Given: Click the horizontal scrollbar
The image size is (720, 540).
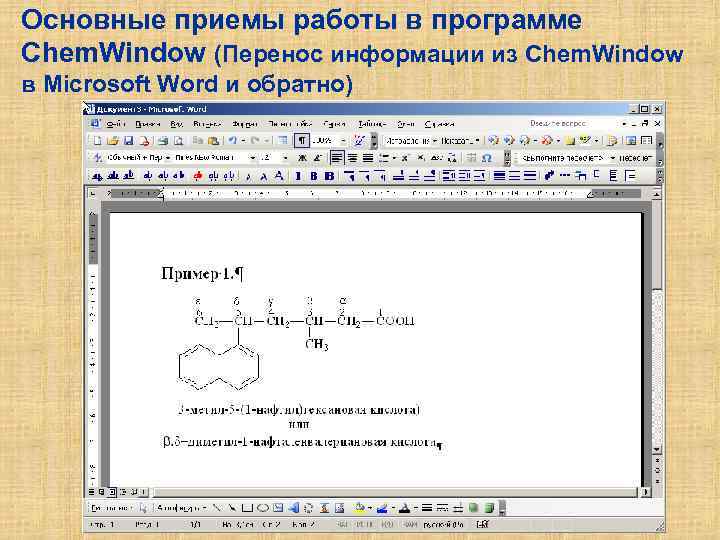Looking at the screenshot, I should coord(395,492).
